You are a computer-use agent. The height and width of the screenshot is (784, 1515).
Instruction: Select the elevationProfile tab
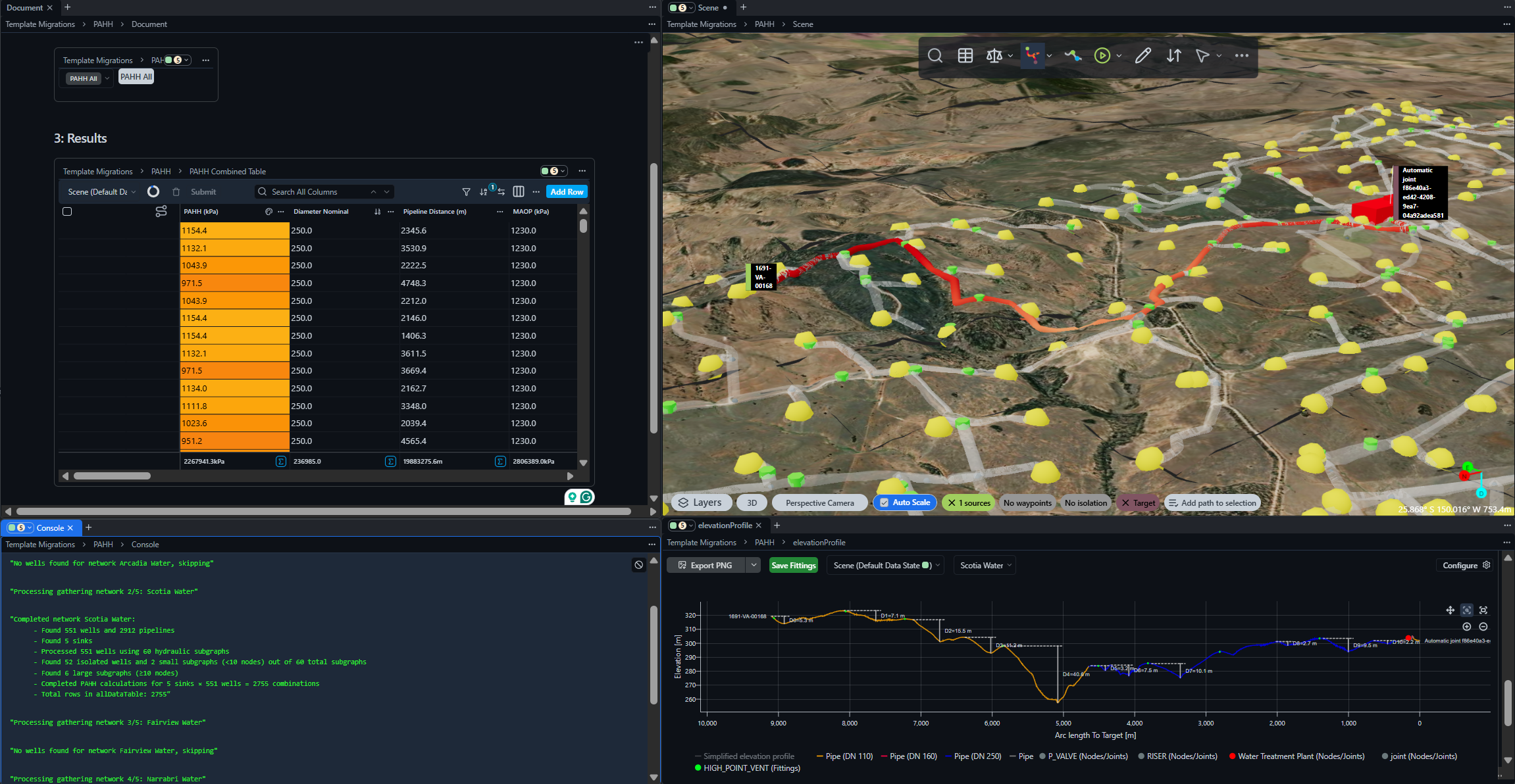click(725, 526)
